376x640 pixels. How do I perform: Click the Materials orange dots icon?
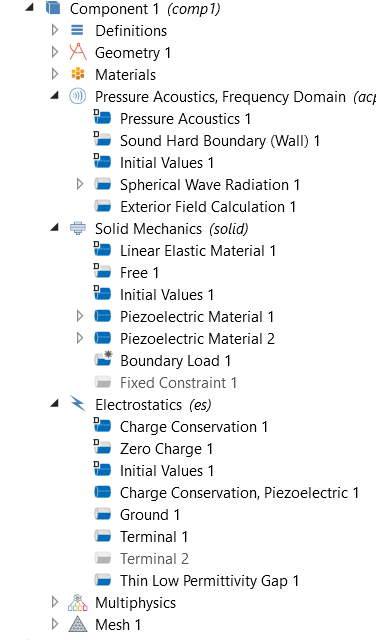pos(78,74)
